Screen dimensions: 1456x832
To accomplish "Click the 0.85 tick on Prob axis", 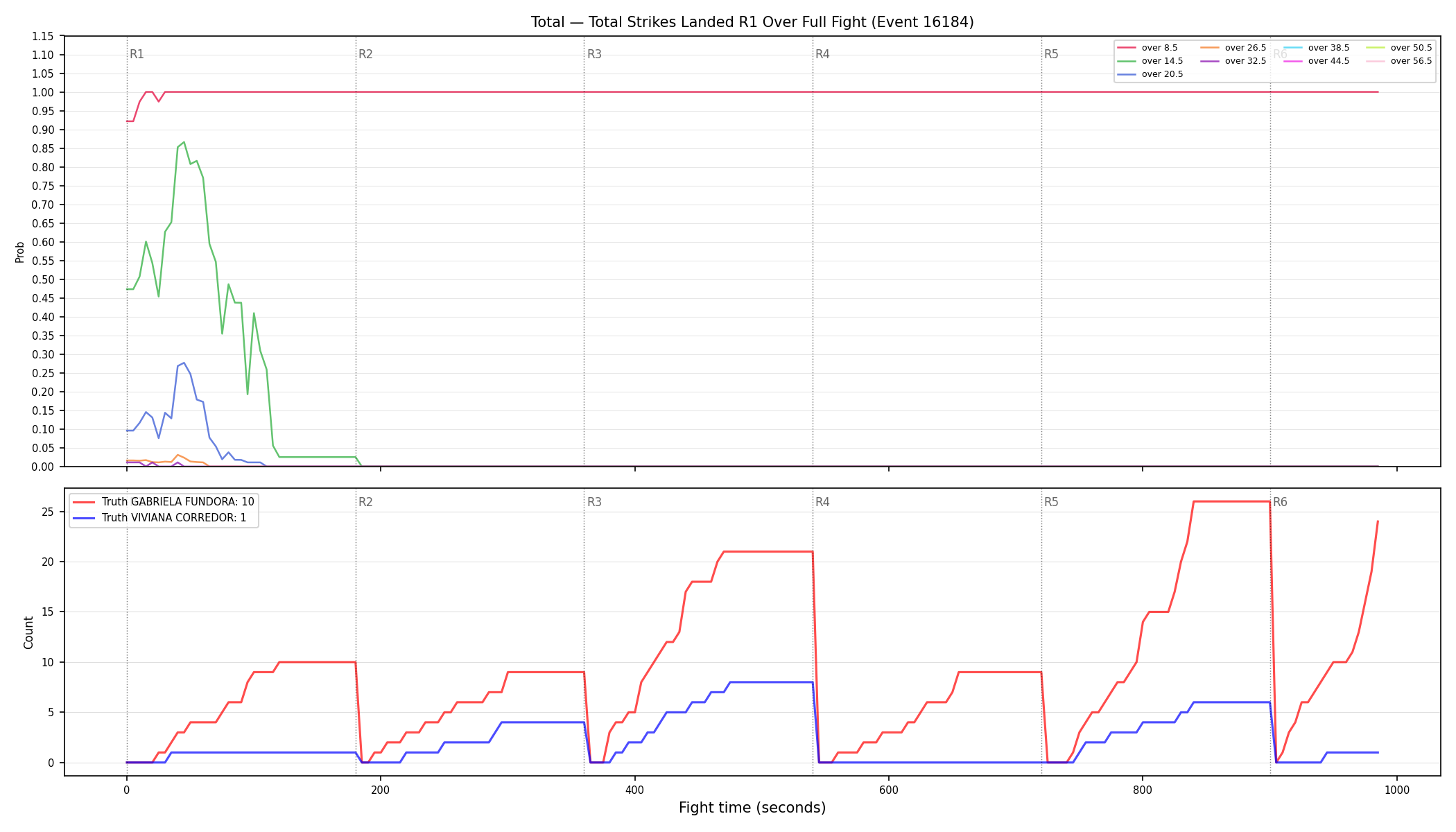I will pos(43,148).
